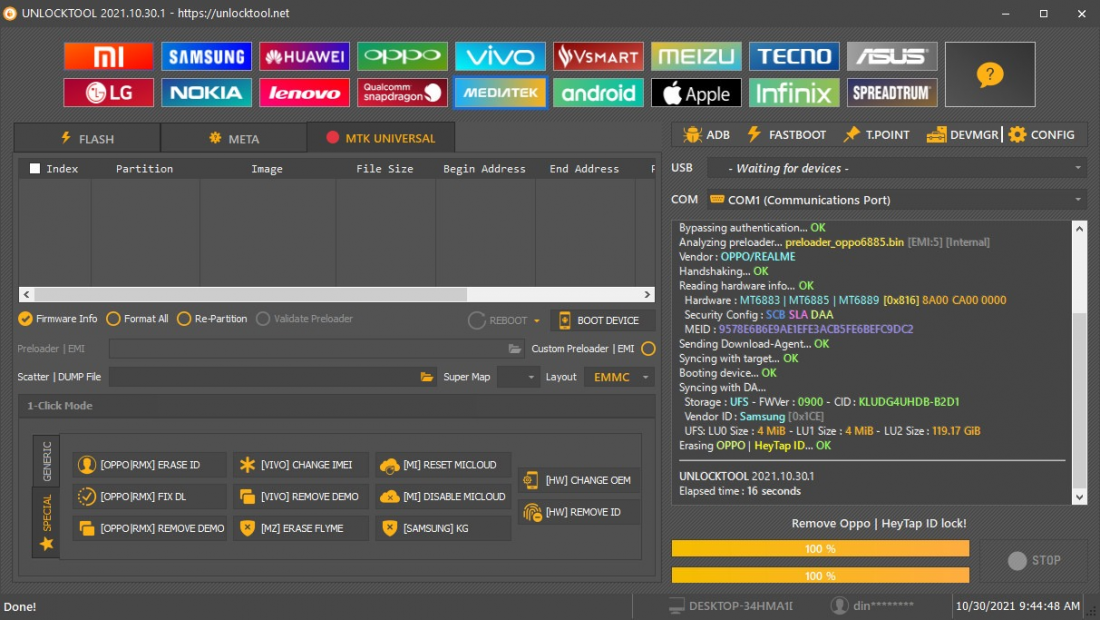Select the MTK UNIVERSAL tab

tap(381, 138)
